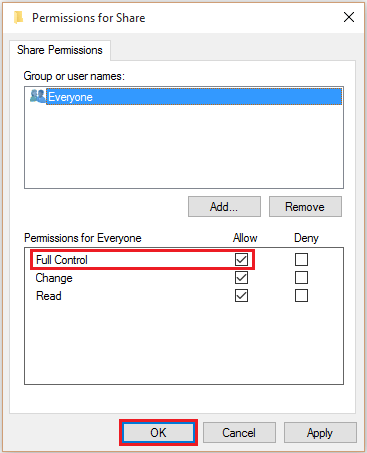Screen dimensions: 367x453
Task: Select the Share Permissions tab
Action: [60, 50]
